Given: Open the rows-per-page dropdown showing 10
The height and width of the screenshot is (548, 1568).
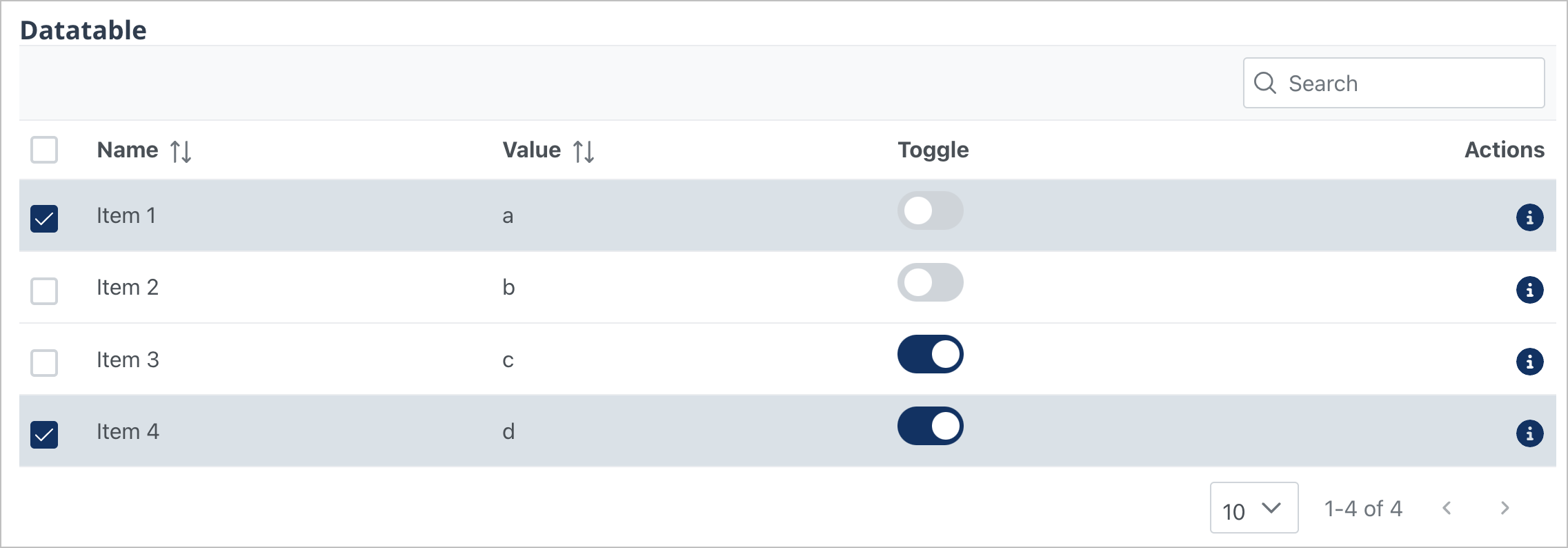Looking at the screenshot, I should (1253, 509).
